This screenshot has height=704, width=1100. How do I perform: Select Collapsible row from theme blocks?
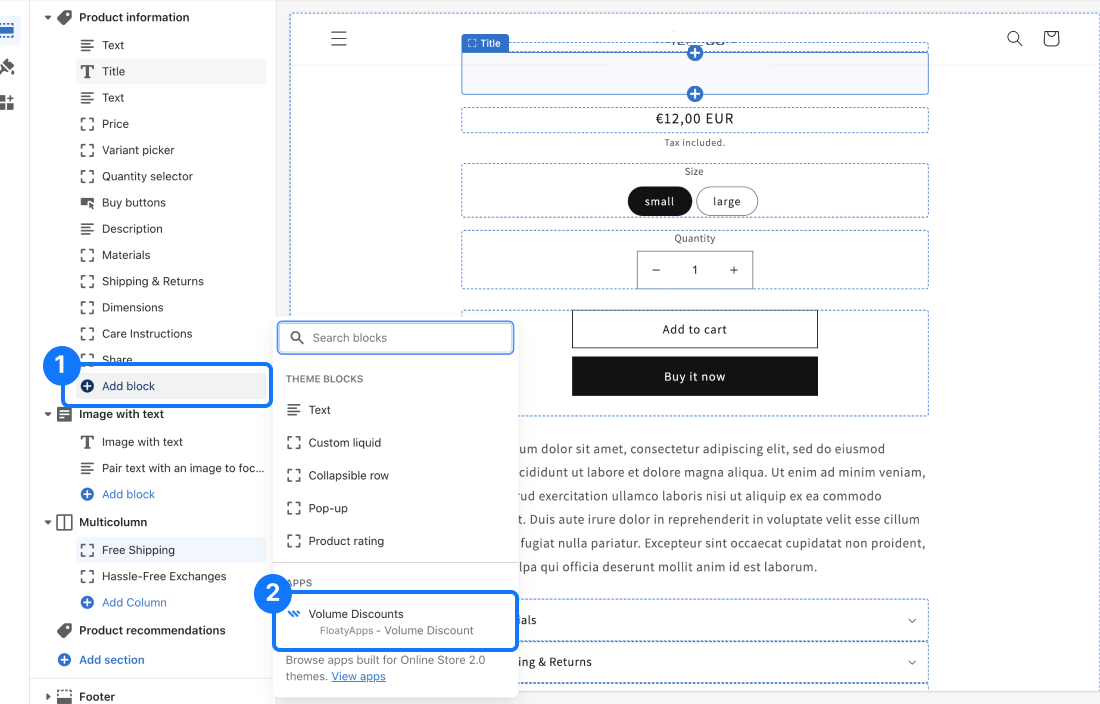click(x=348, y=476)
